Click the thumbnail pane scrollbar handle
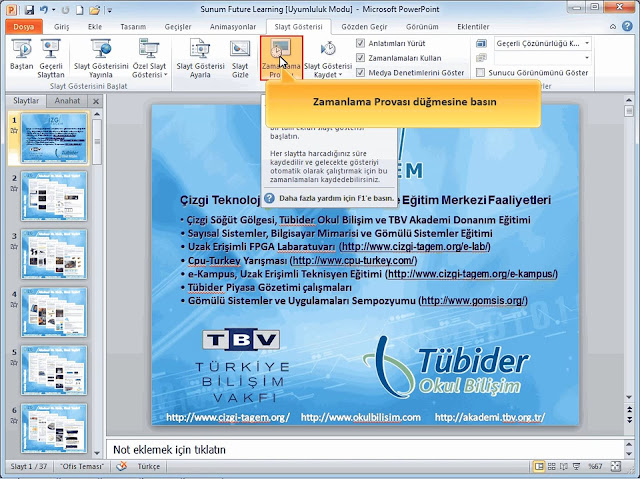 [97, 142]
